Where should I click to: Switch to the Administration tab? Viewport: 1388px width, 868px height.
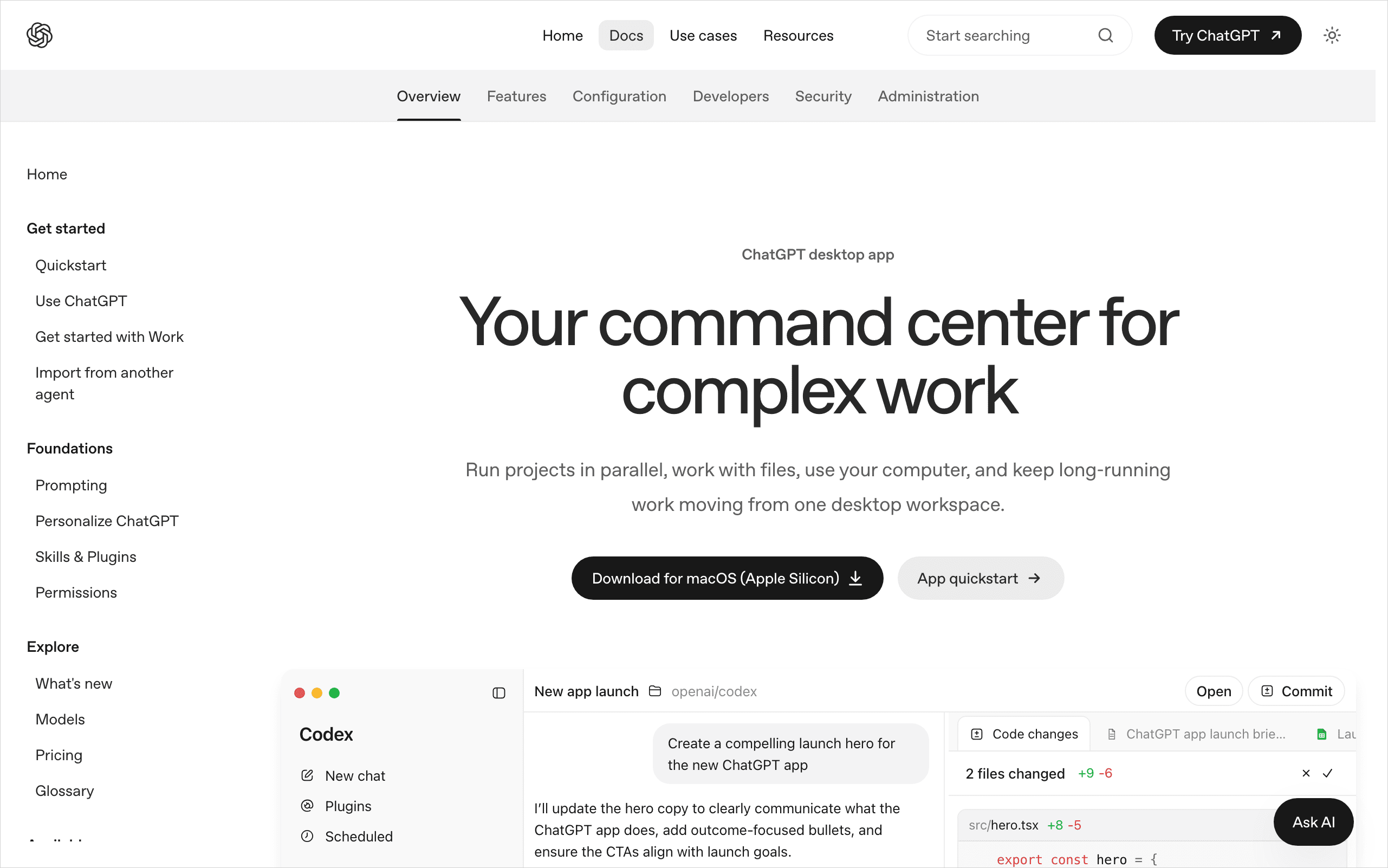coord(928,96)
